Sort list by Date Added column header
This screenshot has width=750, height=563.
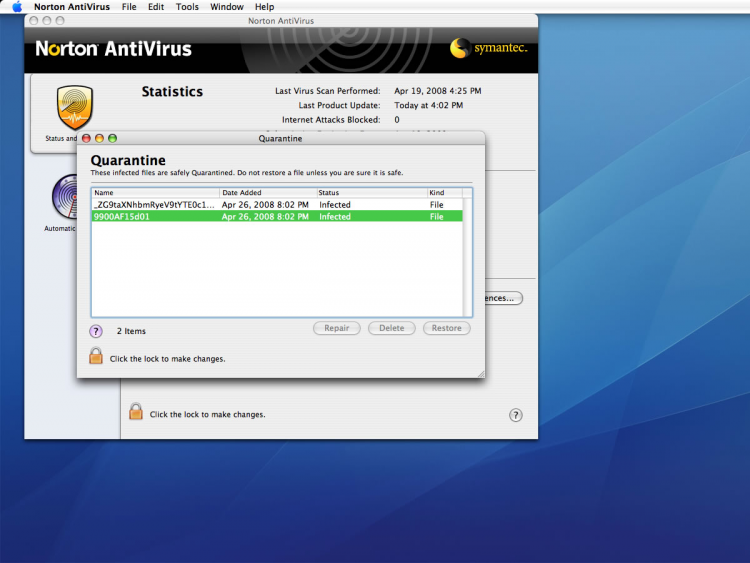(268, 193)
